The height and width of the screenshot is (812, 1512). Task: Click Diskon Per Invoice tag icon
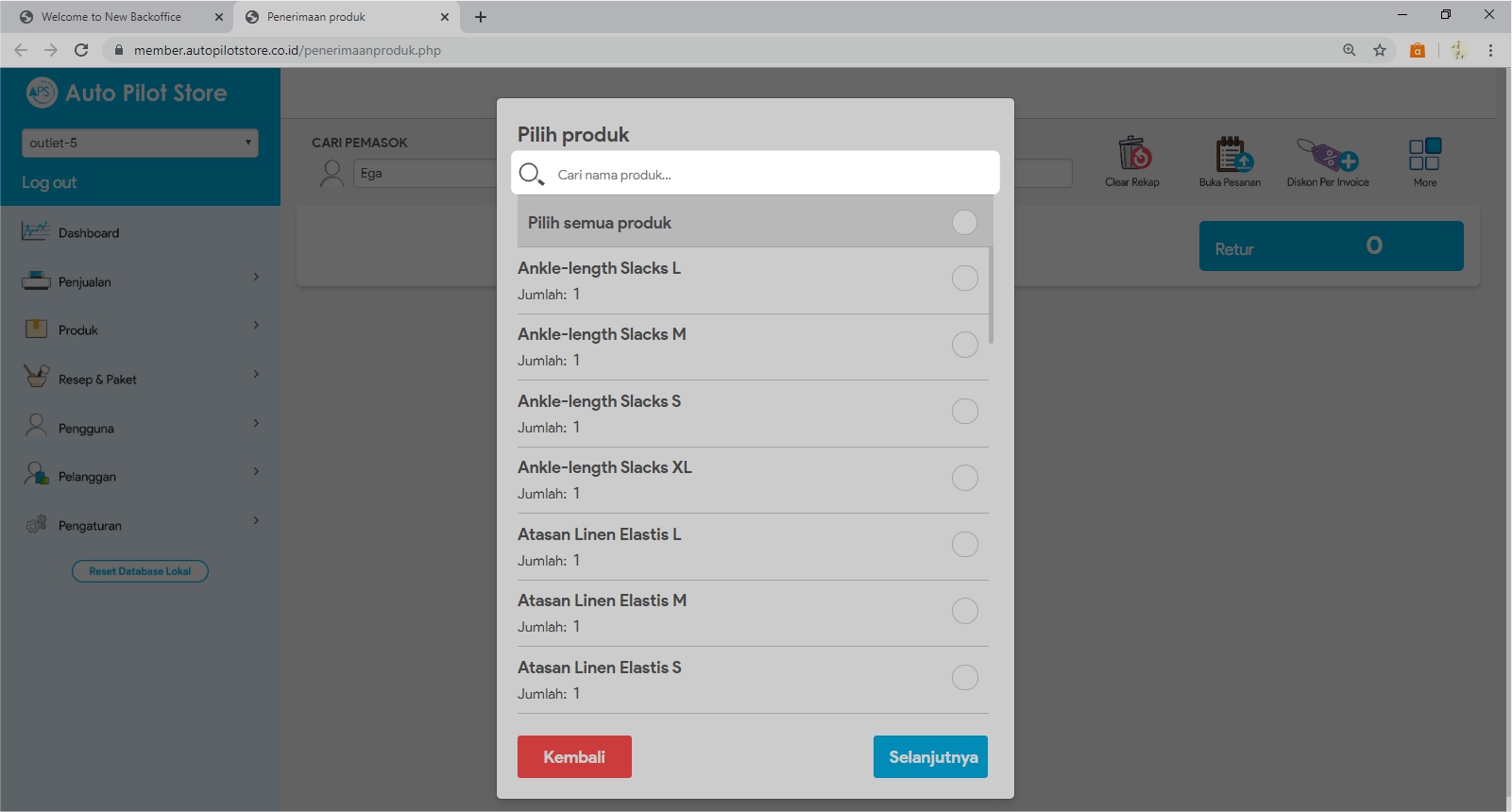tap(1327, 153)
